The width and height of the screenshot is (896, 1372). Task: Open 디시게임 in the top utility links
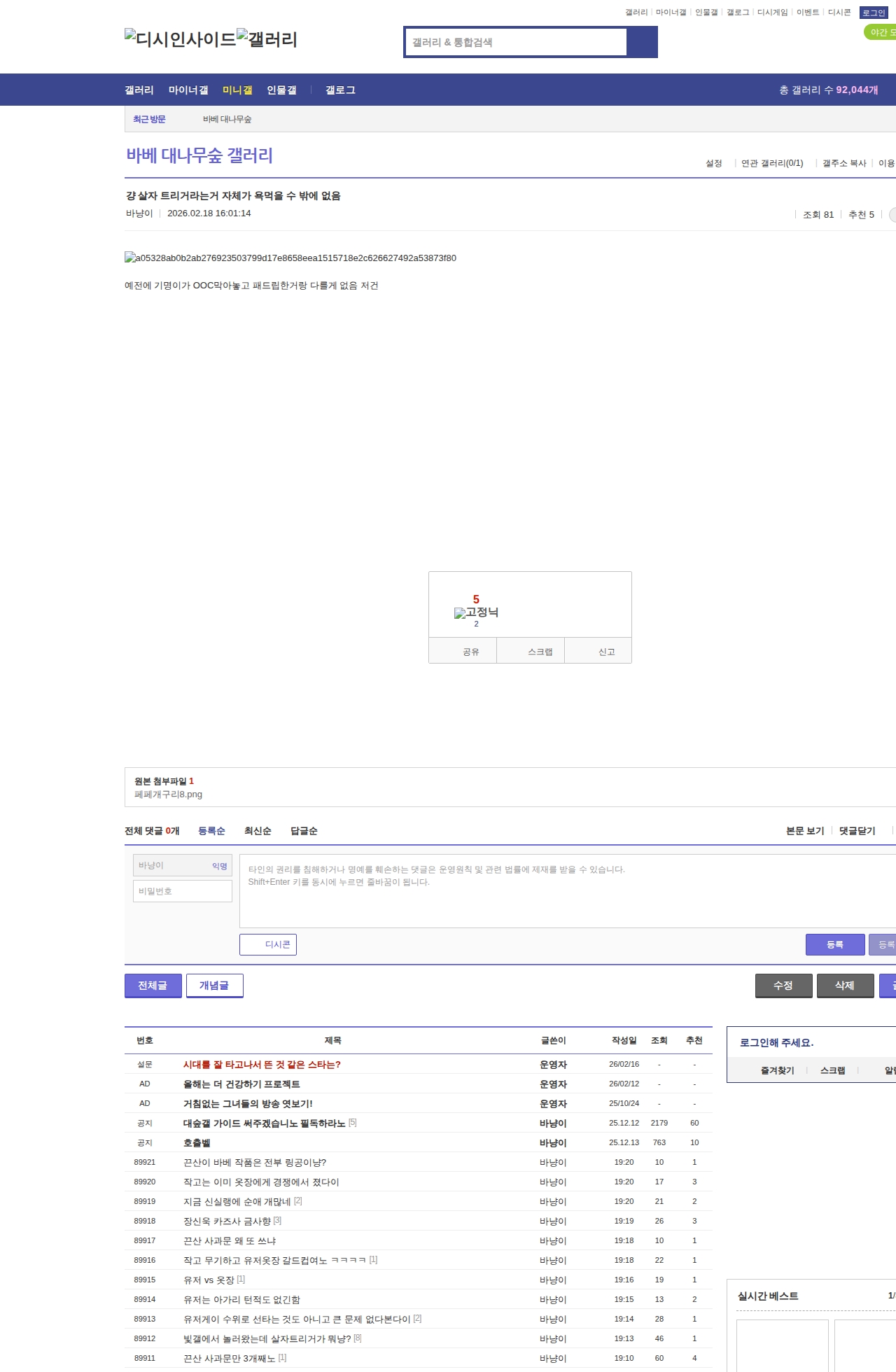click(773, 13)
